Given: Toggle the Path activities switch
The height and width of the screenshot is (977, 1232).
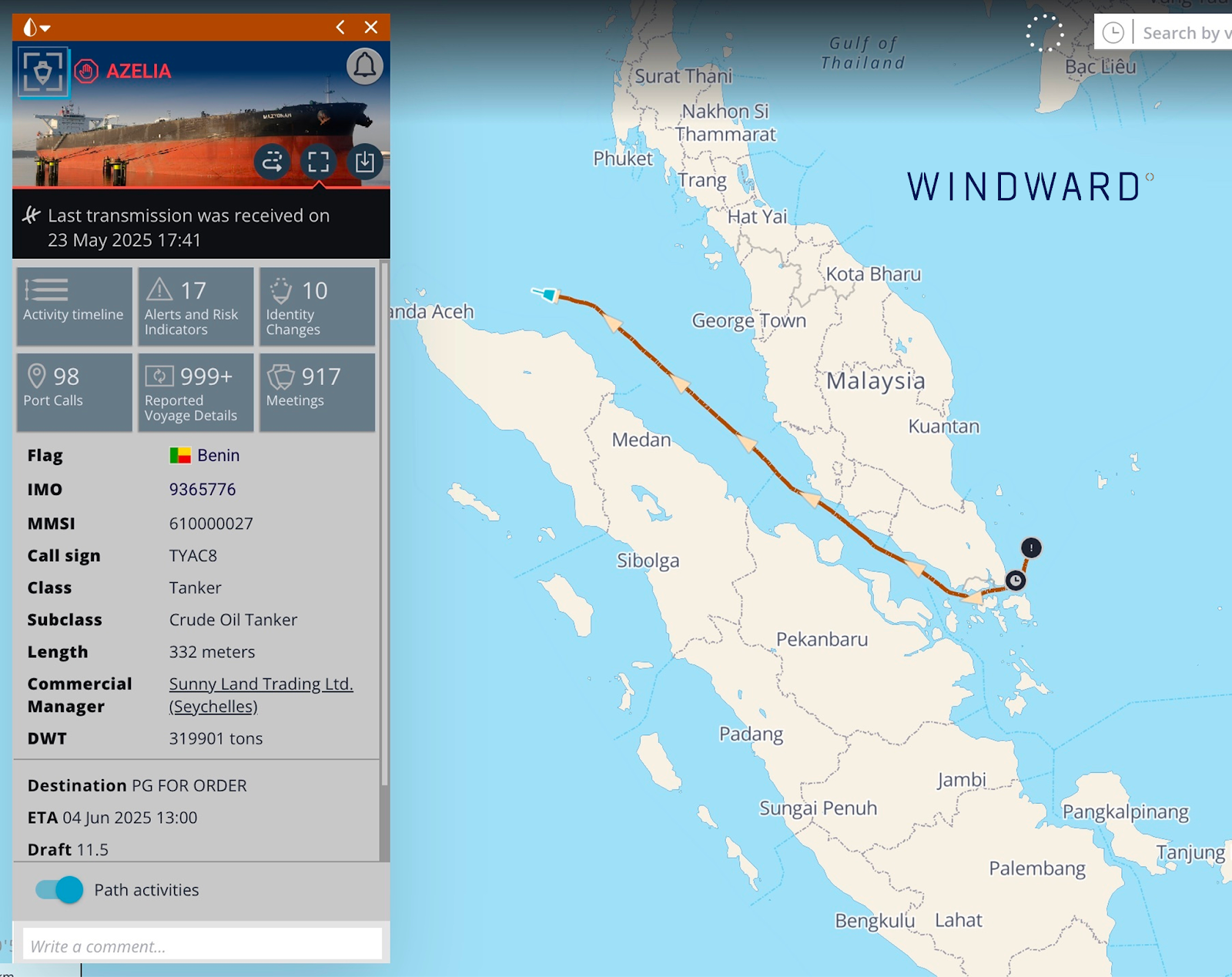Looking at the screenshot, I should (x=59, y=890).
